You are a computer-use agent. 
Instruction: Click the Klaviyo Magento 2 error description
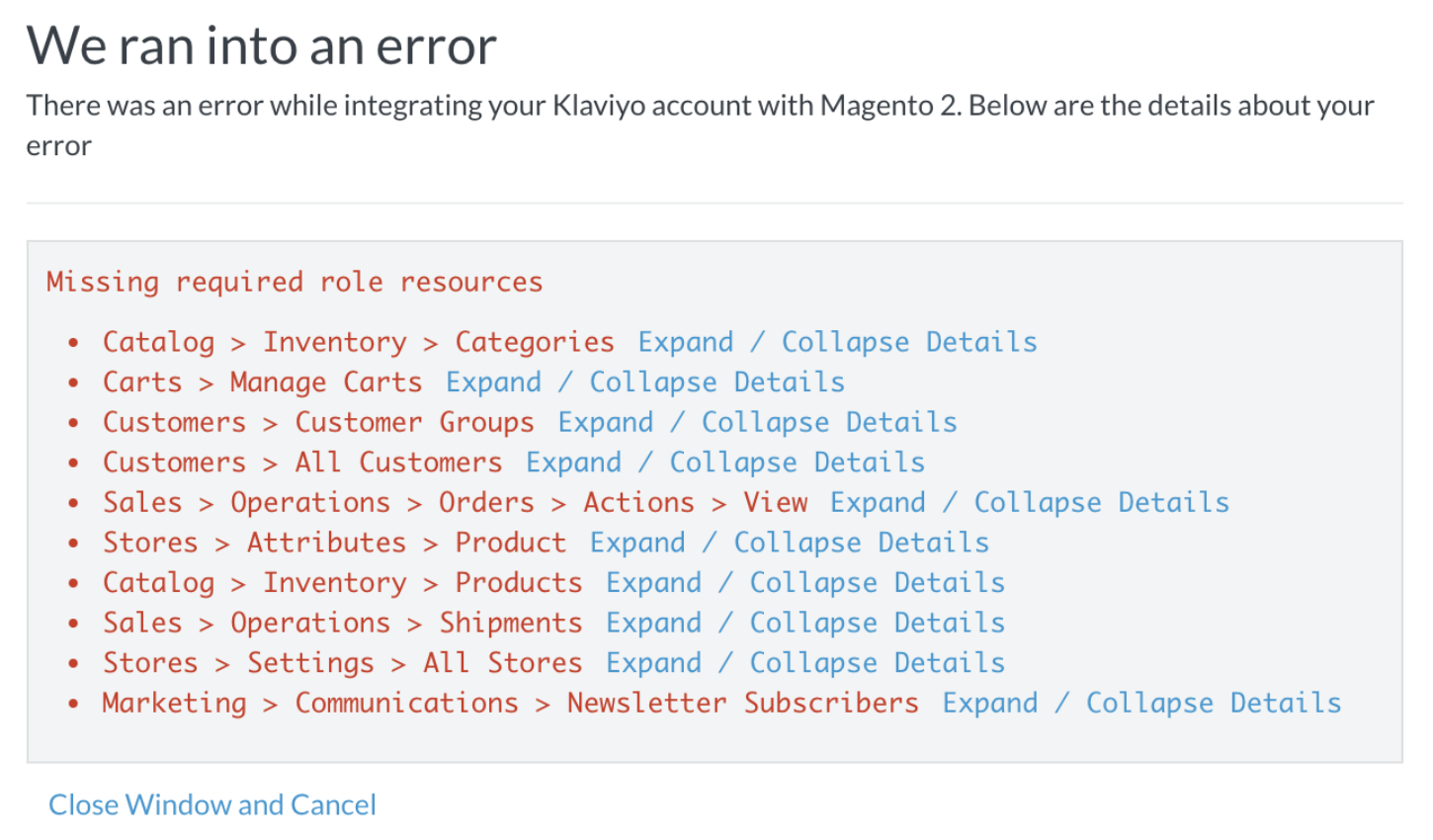[x=700, y=106]
